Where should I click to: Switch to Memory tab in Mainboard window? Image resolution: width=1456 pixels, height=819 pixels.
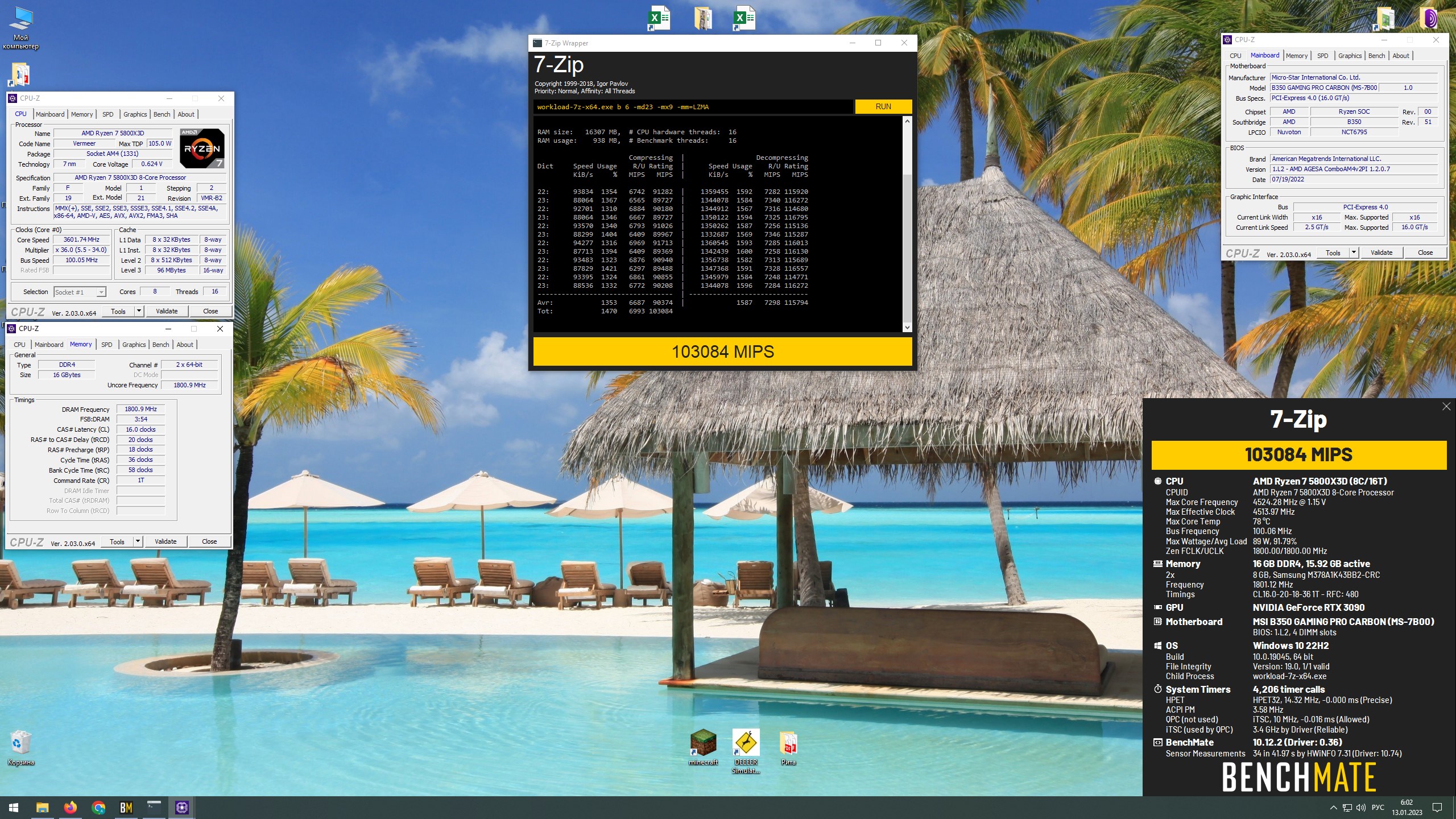(x=1297, y=56)
